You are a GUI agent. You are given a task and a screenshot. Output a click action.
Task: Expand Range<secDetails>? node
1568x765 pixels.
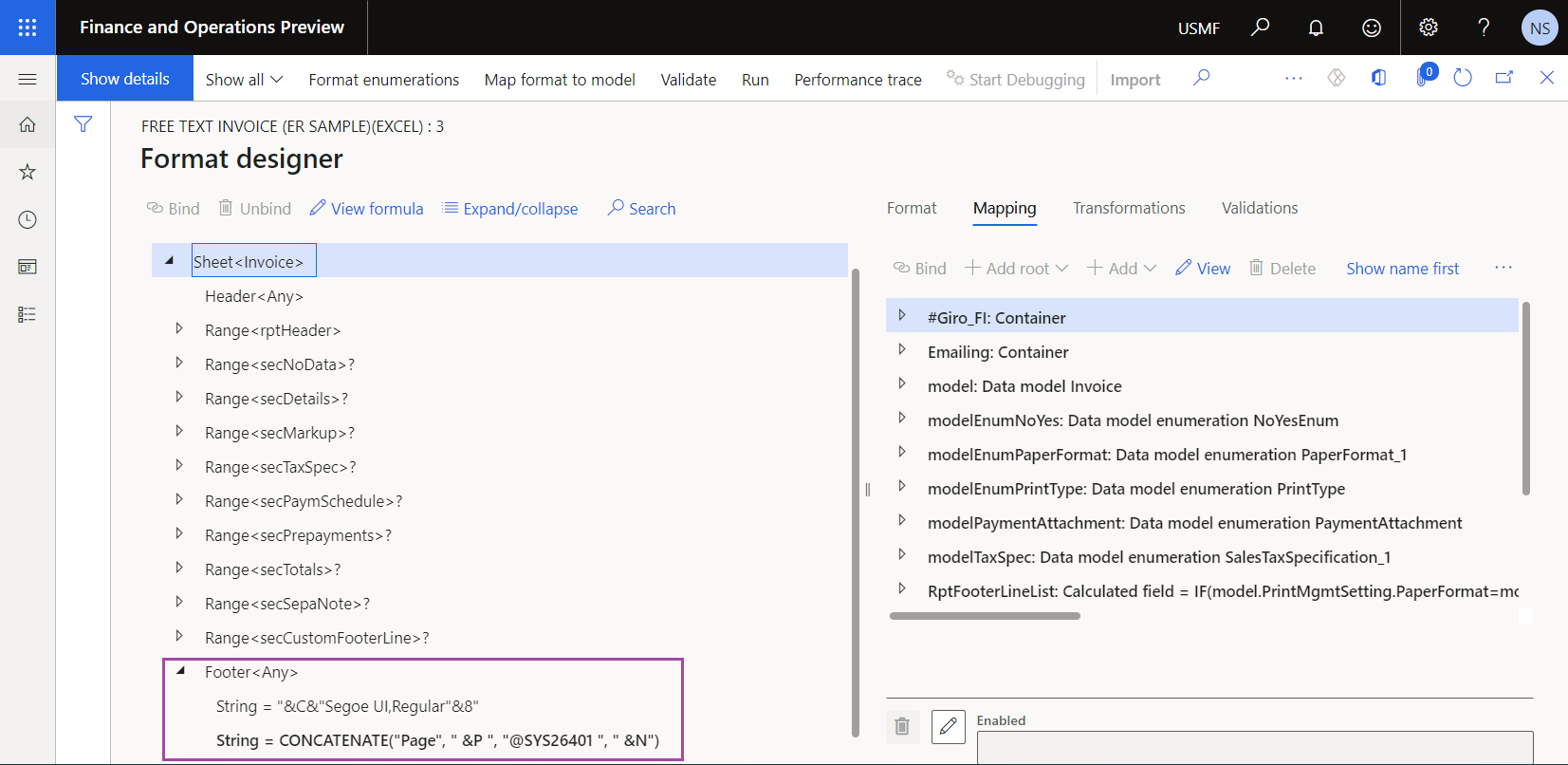[179, 398]
